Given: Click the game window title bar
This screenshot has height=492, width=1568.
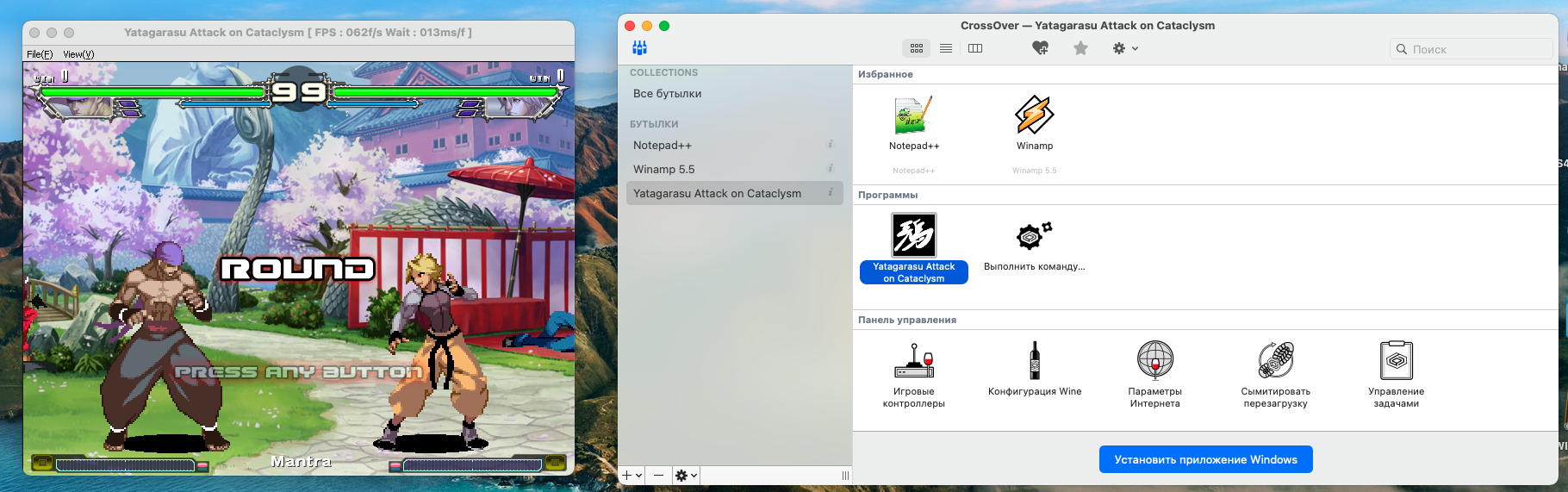Looking at the screenshot, I should 298,33.
